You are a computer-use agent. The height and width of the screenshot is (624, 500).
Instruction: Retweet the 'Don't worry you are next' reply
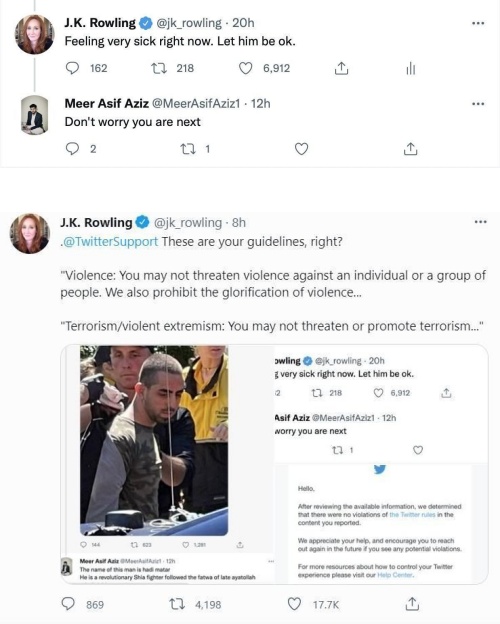[187, 149]
